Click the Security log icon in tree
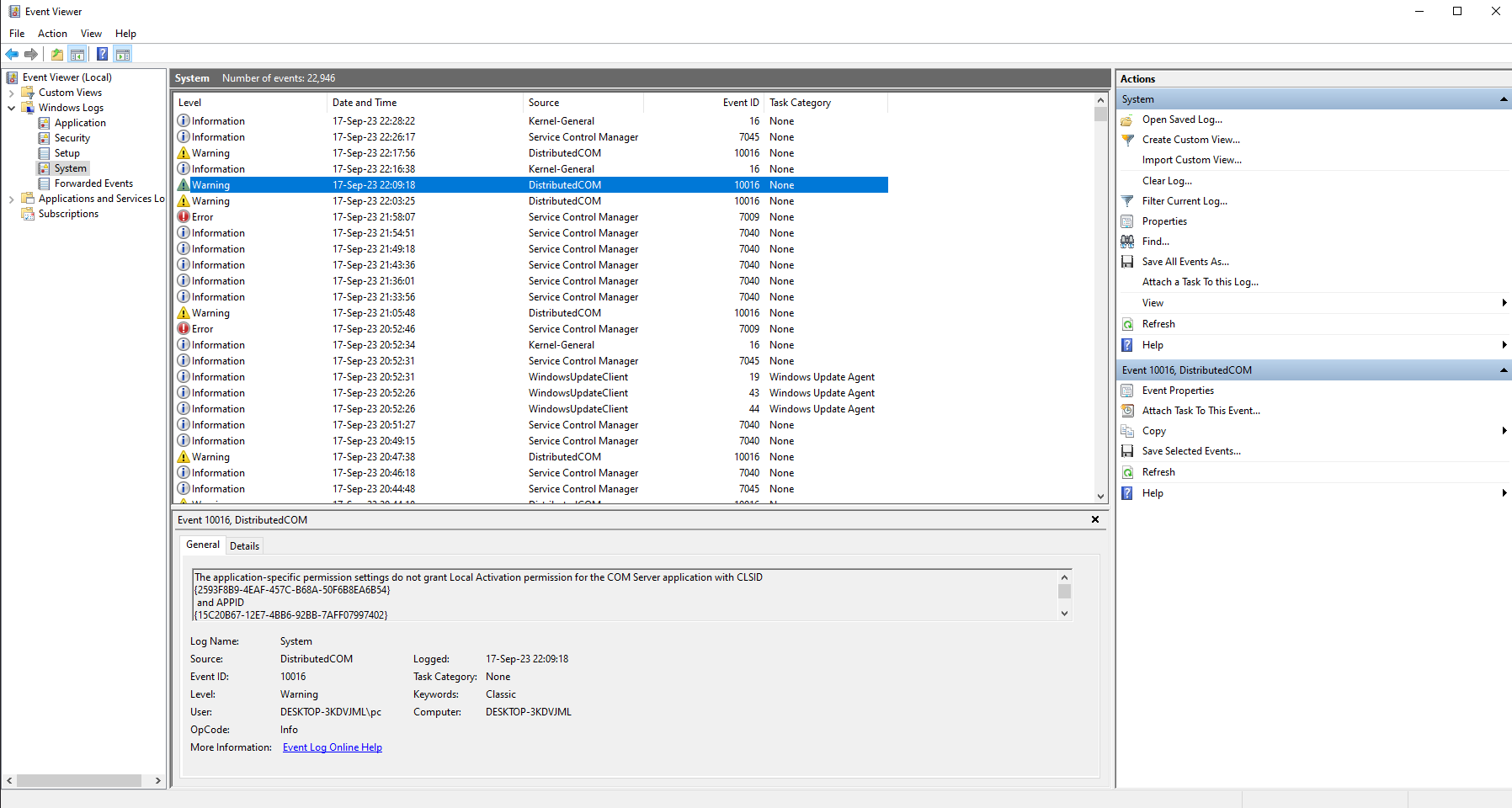The image size is (1512, 808). pyautogui.click(x=45, y=138)
